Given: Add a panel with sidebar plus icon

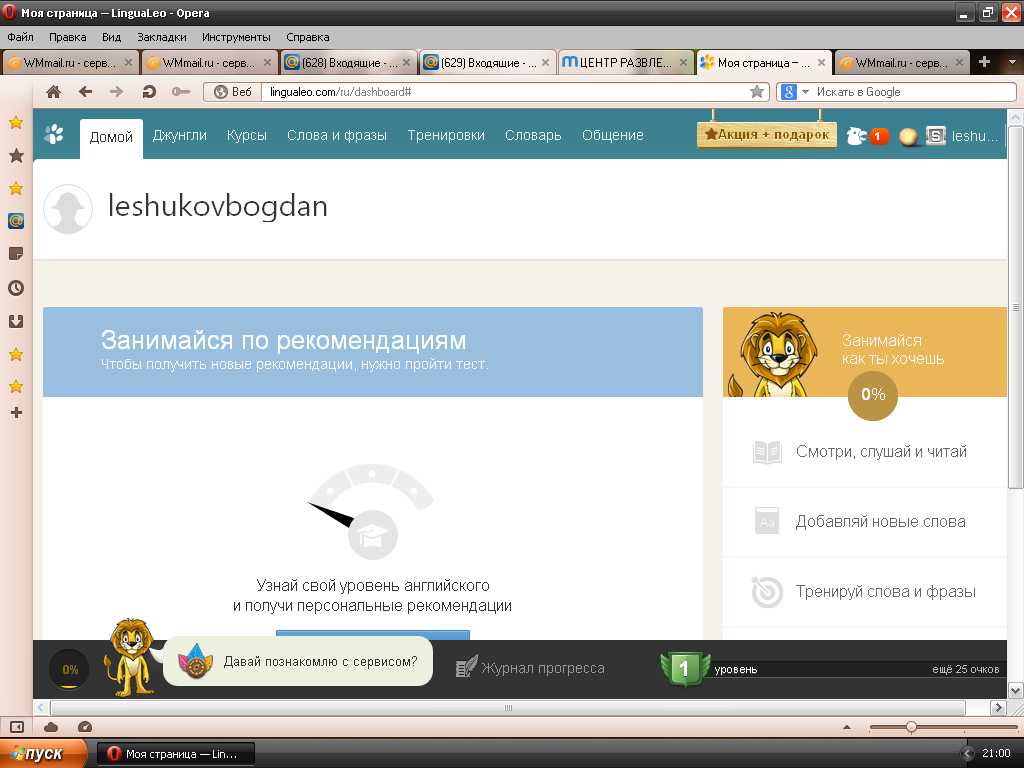Looking at the screenshot, I should pyautogui.click(x=16, y=413).
